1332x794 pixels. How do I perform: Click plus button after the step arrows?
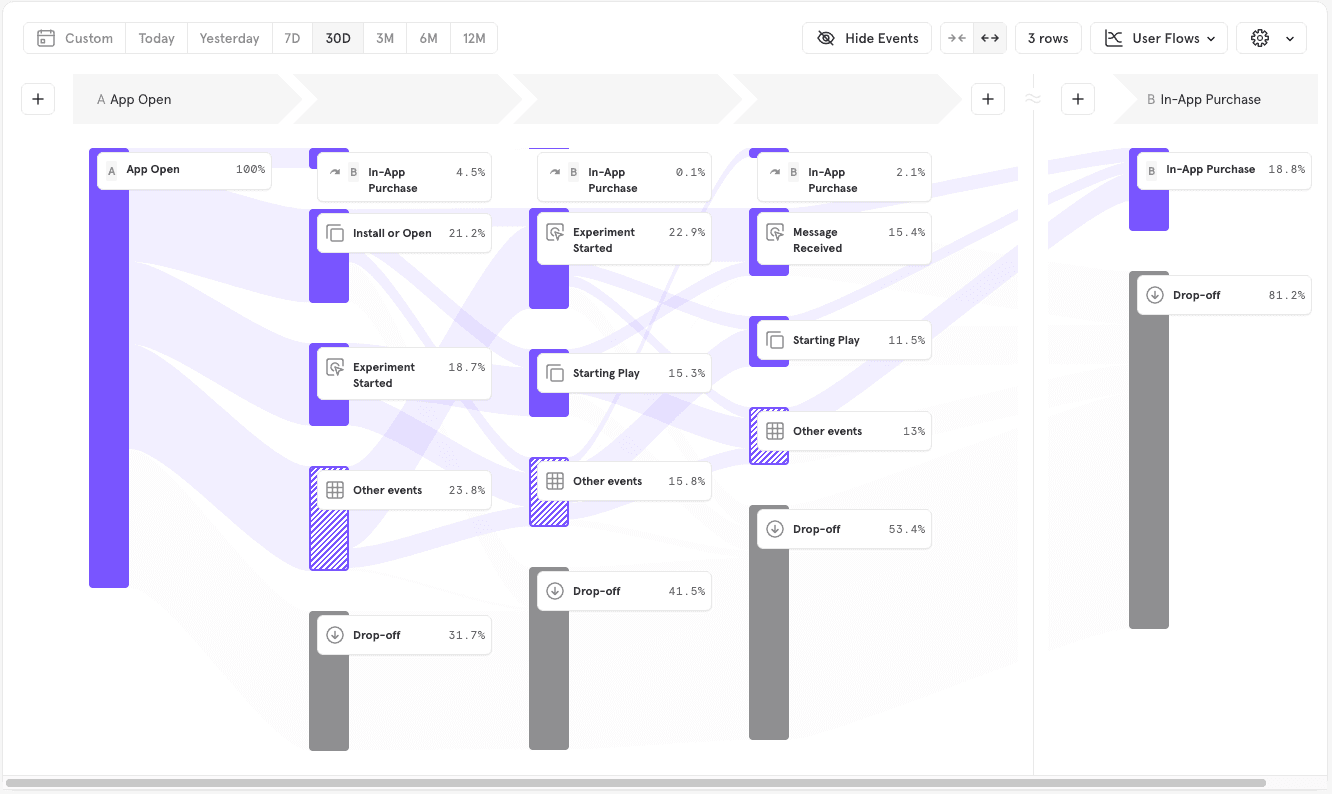(x=987, y=99)
